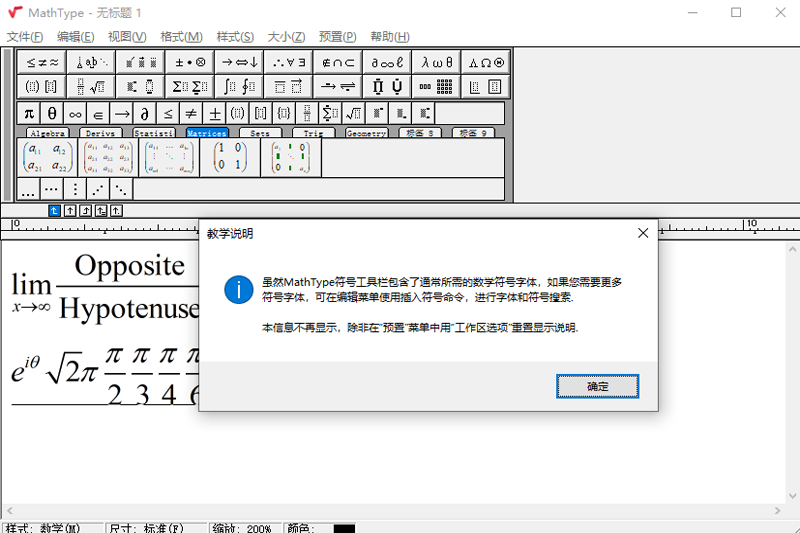Switch to the Algebra tab
Viewport: 800px width, 533px height.
click(x=47, y=133)
